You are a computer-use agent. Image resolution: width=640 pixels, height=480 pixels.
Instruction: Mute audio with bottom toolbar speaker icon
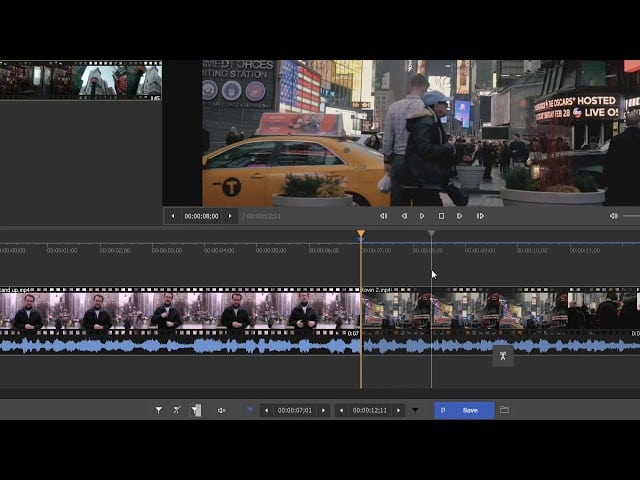pyautogui.click(x=221, y=410)
